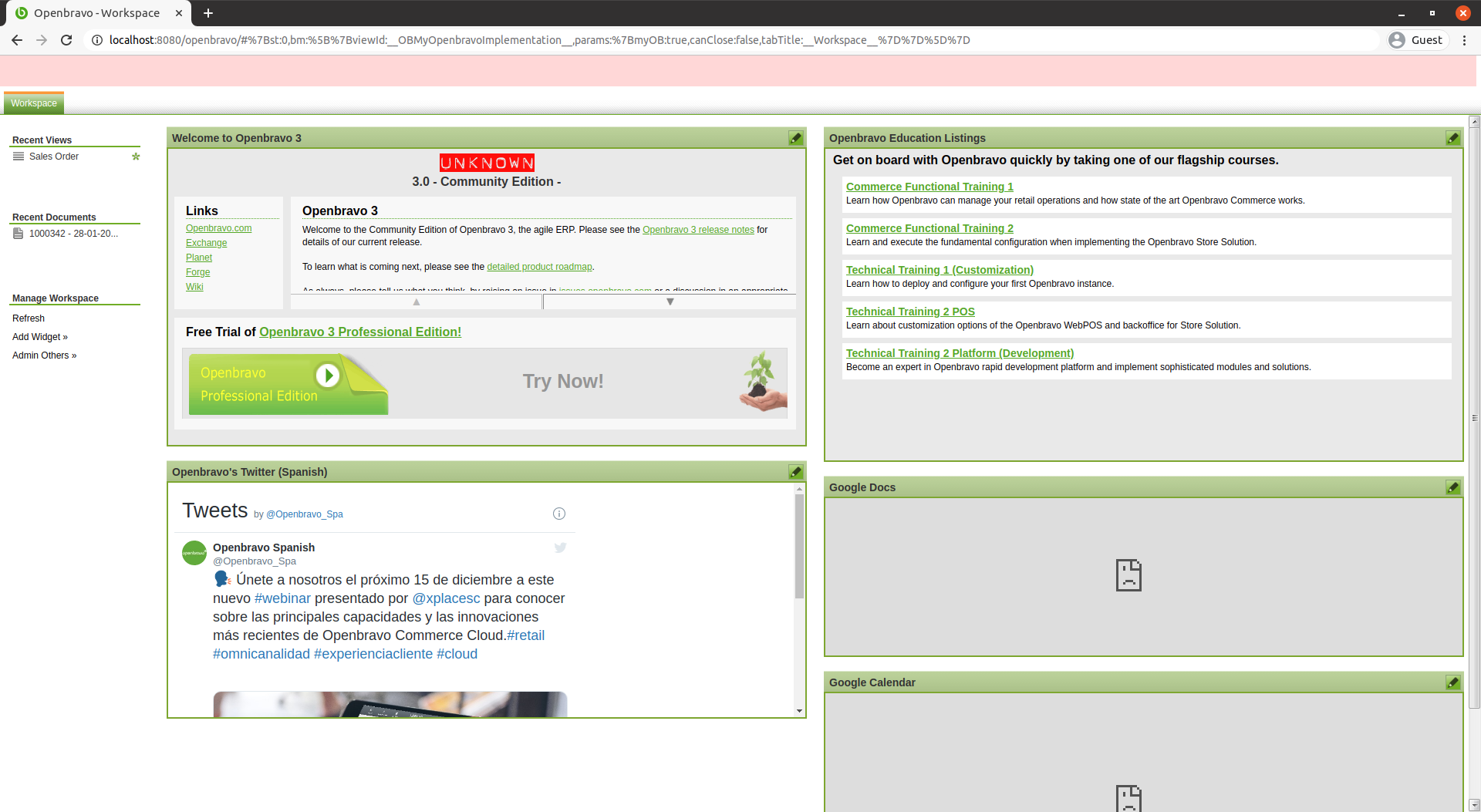
Task: Click the Twitter widget scroll-down arrow
Action: 799,711
